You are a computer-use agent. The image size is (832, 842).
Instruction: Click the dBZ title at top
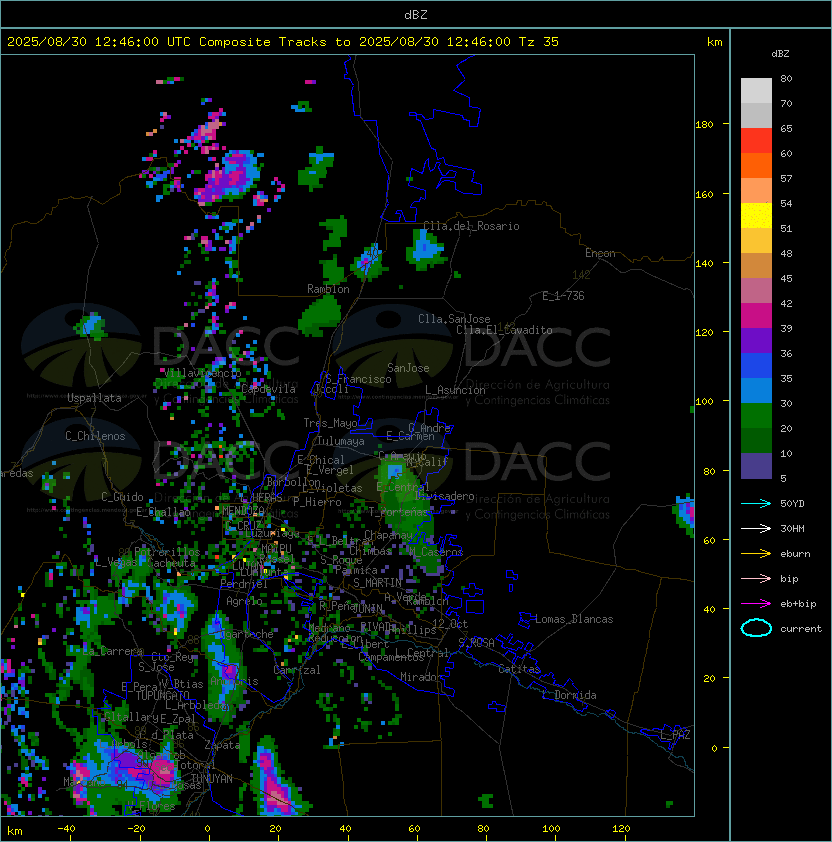coord(416,14)
